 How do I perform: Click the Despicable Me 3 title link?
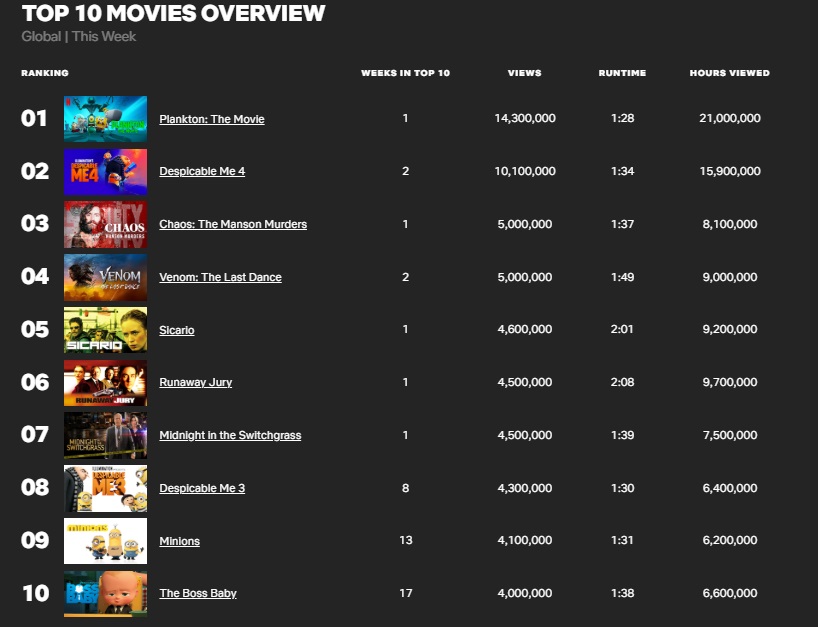pos(202,489)
